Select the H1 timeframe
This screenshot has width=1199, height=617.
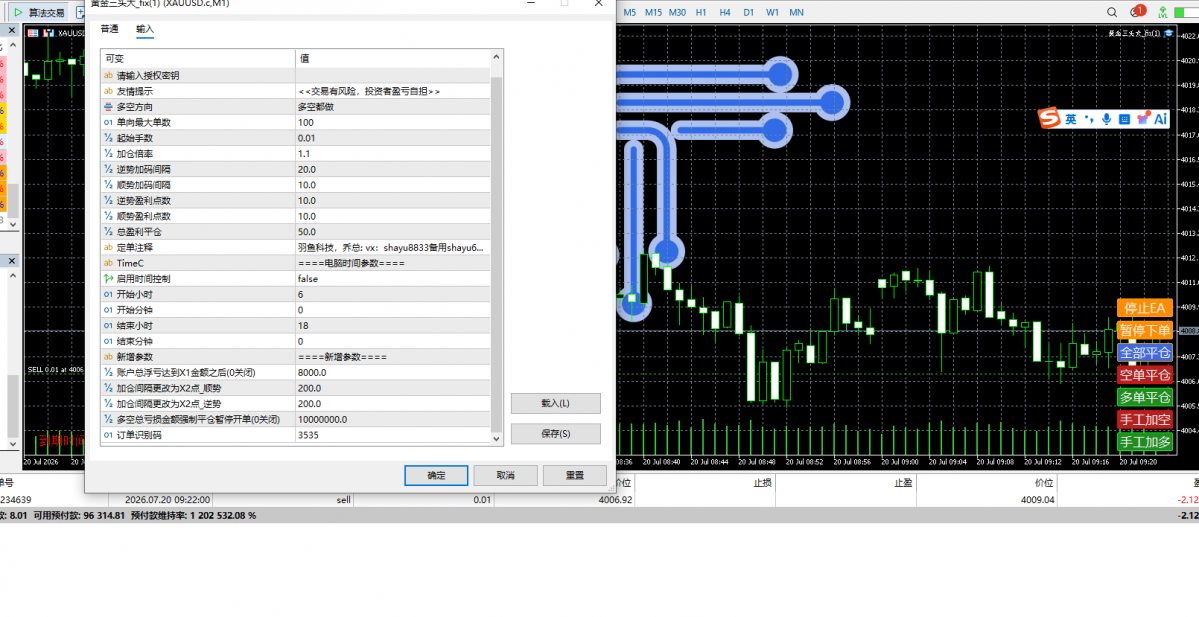[x=700, y=13]
